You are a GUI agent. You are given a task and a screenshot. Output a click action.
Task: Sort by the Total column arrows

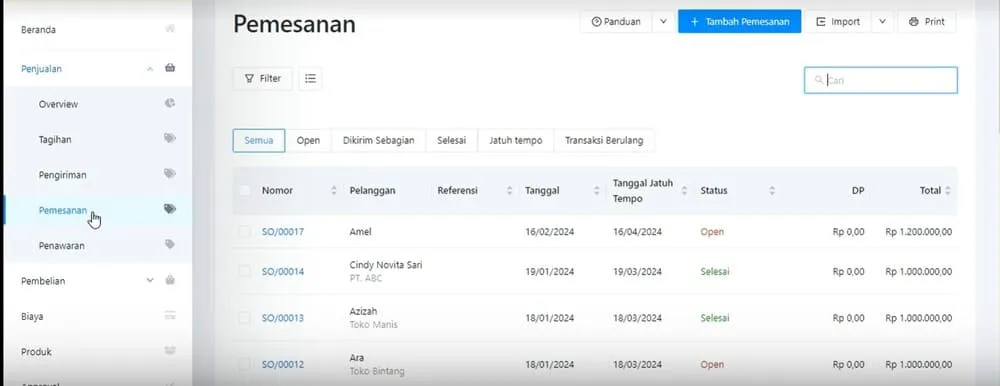pyautogui.click(x=947, y=190)
